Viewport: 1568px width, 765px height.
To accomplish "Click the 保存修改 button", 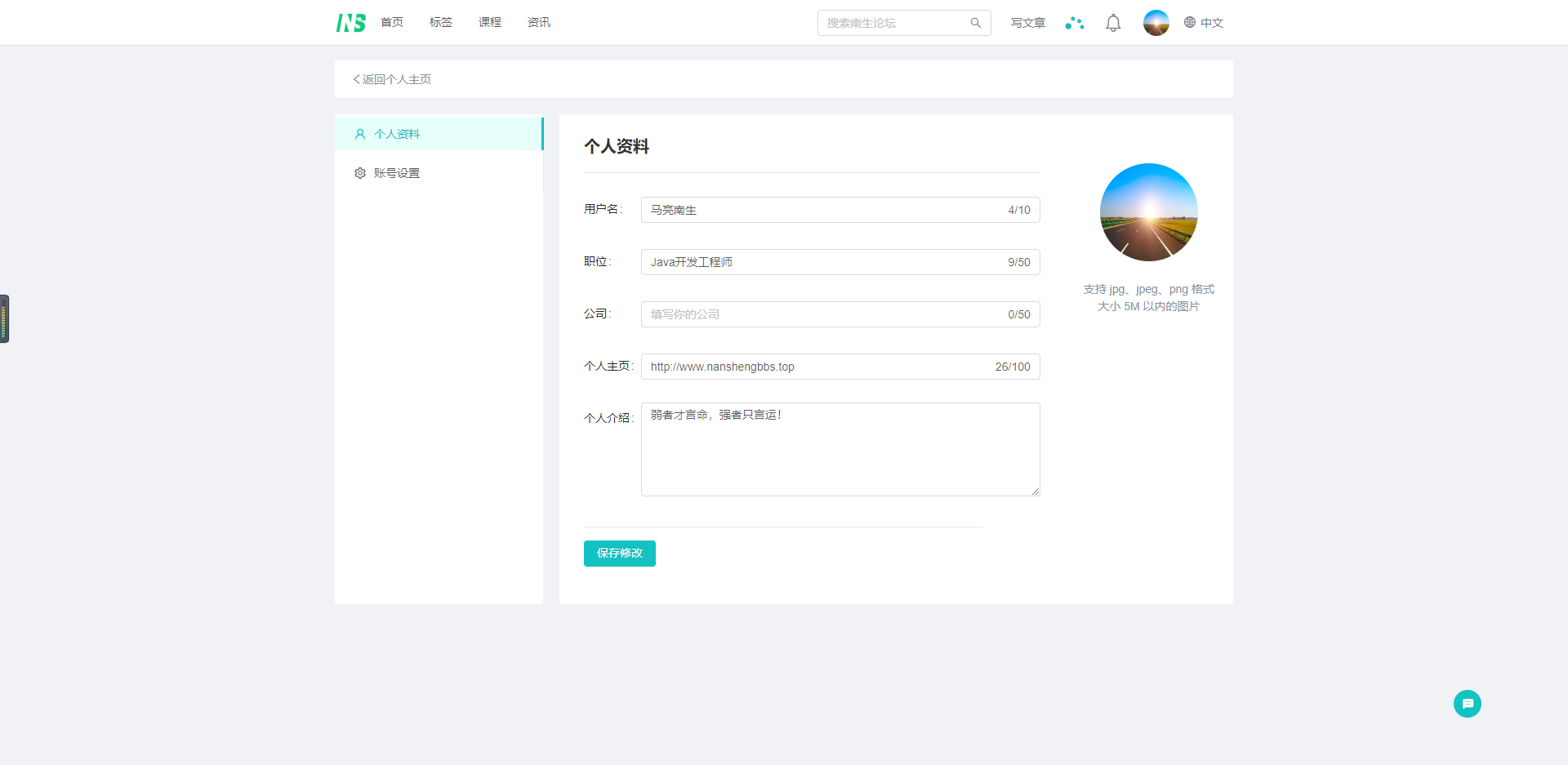I will pyautogui.click(x=619, y=553).
